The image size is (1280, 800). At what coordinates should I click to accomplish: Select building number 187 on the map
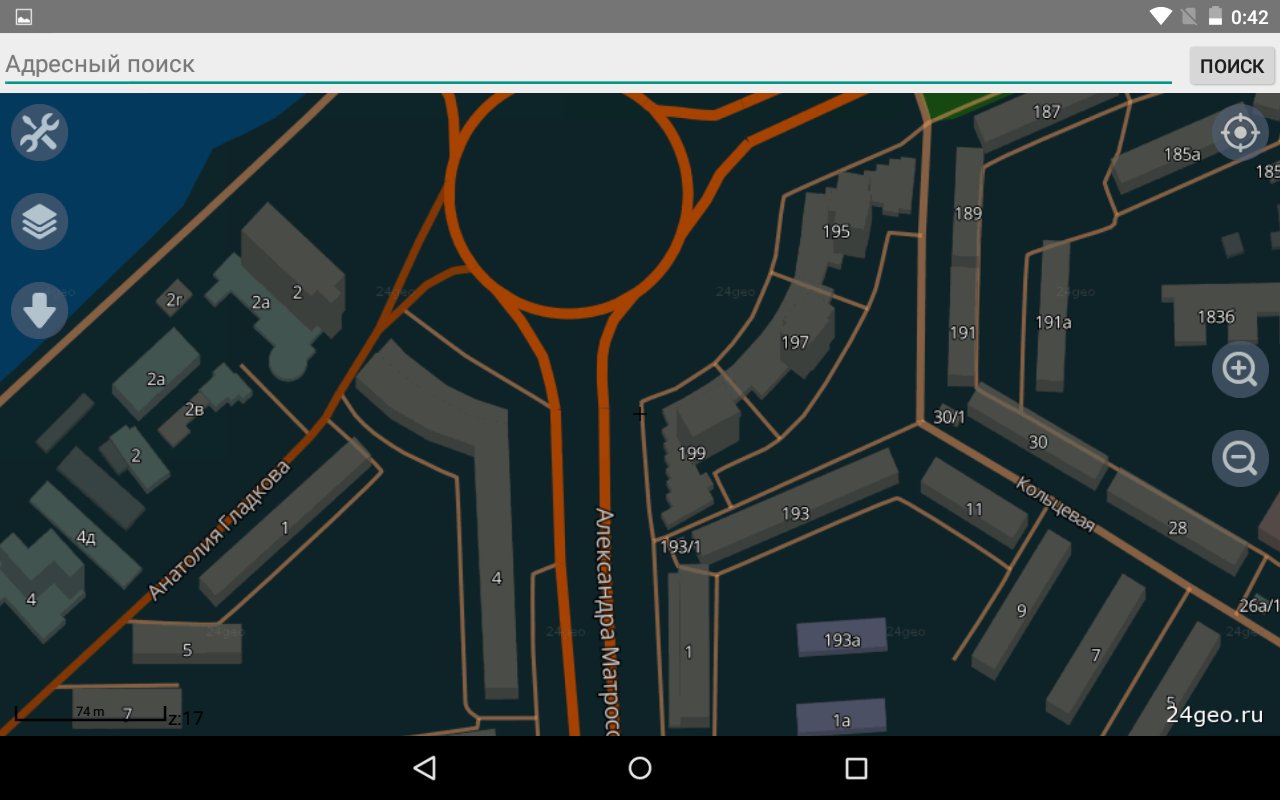click(1046, 112)
